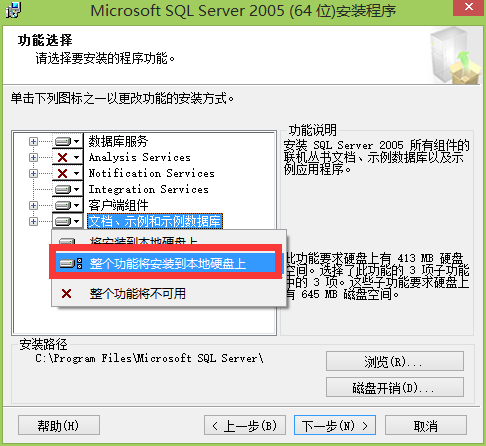The width and height of the screenshot is (486, 446).
Task: Cancel setup with 取消 button
Action: pos(426,425)
